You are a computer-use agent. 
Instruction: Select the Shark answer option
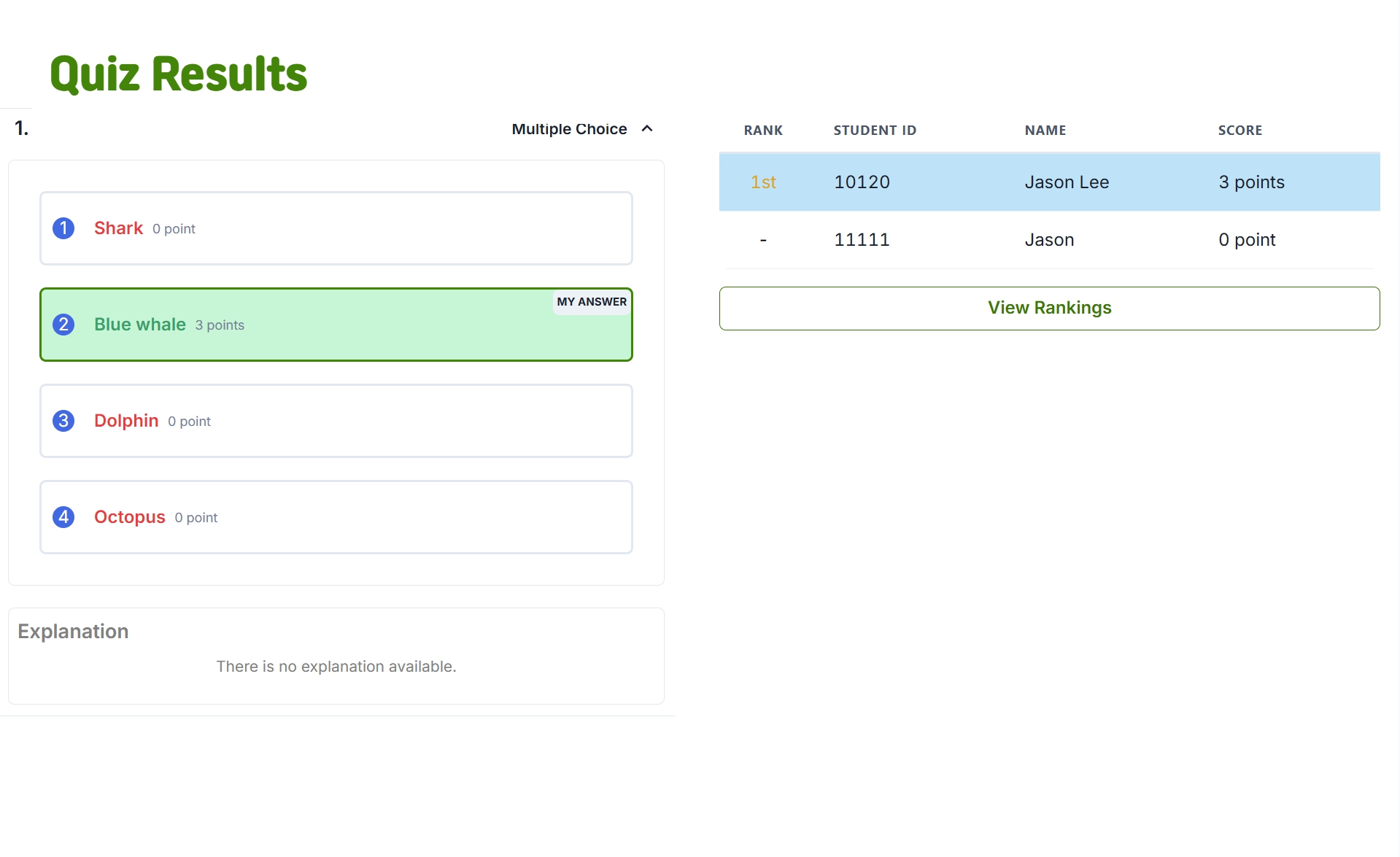pyautogui.click(x=336, y=228)
